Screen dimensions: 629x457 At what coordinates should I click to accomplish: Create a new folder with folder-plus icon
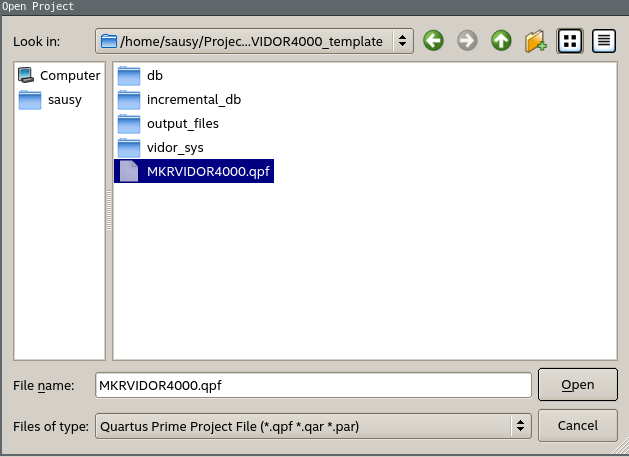(536, 41)
